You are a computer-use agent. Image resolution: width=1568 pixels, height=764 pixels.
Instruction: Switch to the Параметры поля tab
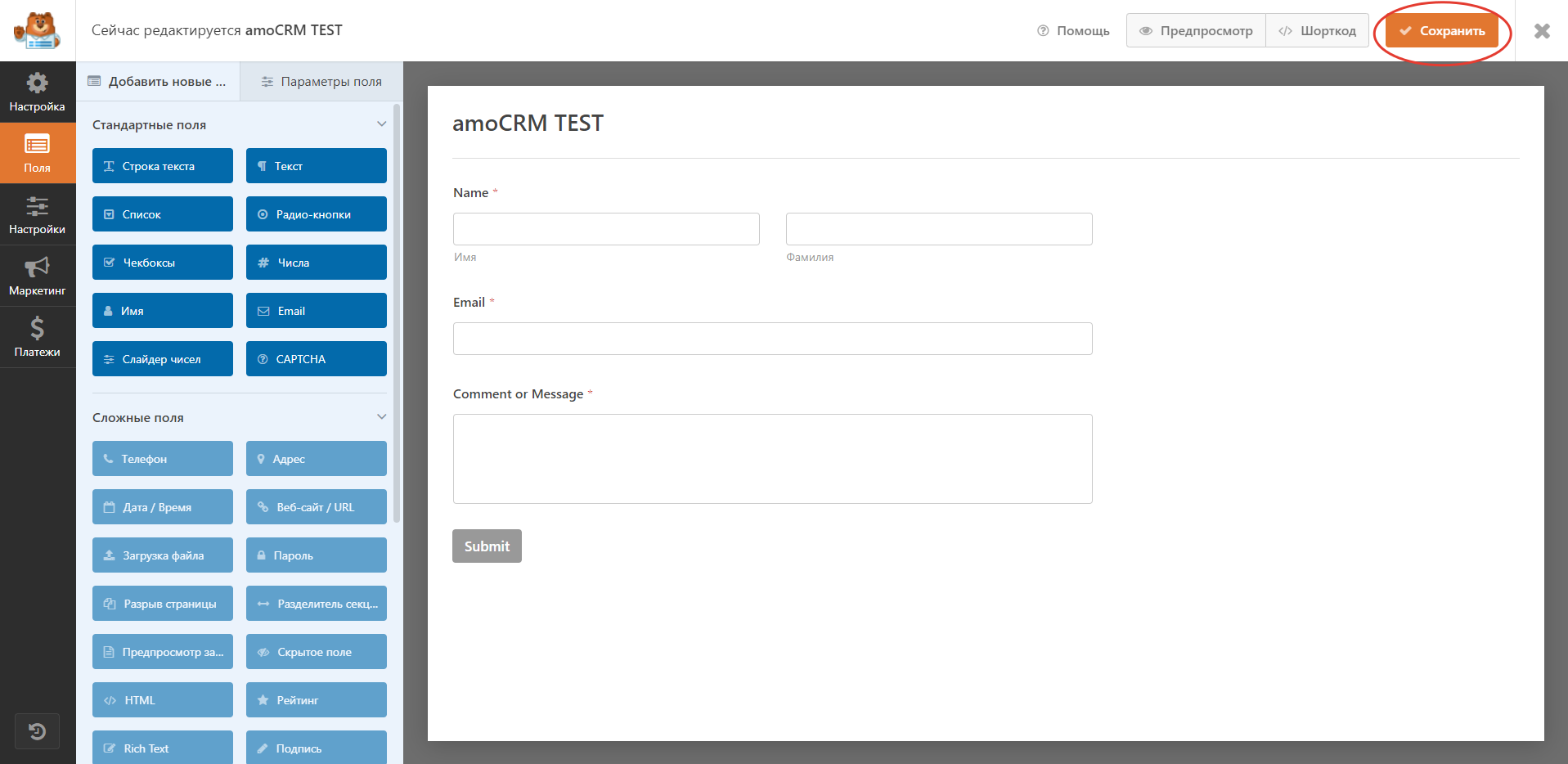(x=321, y=81)
